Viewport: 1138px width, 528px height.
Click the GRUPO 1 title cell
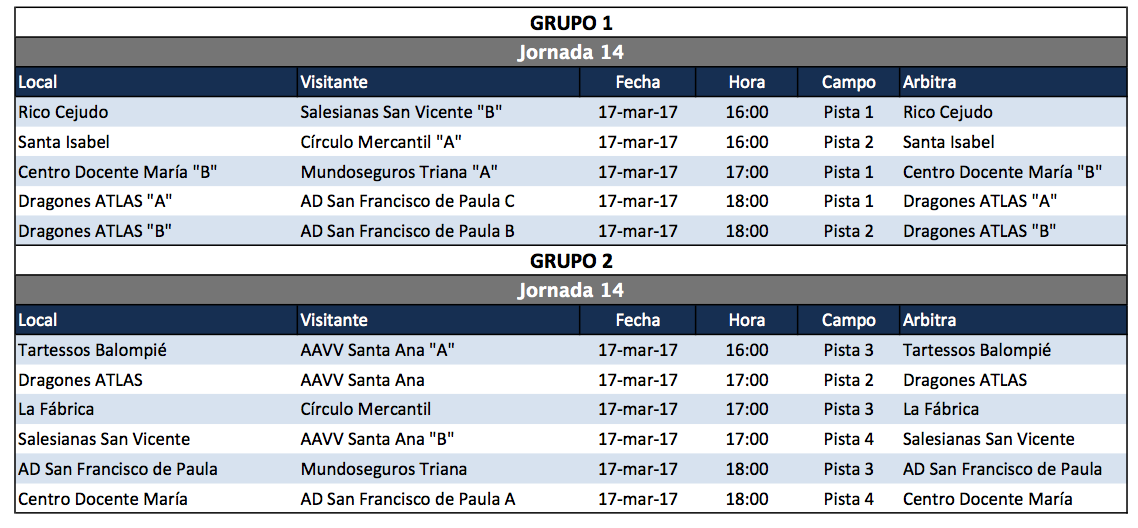coord(570,23)
